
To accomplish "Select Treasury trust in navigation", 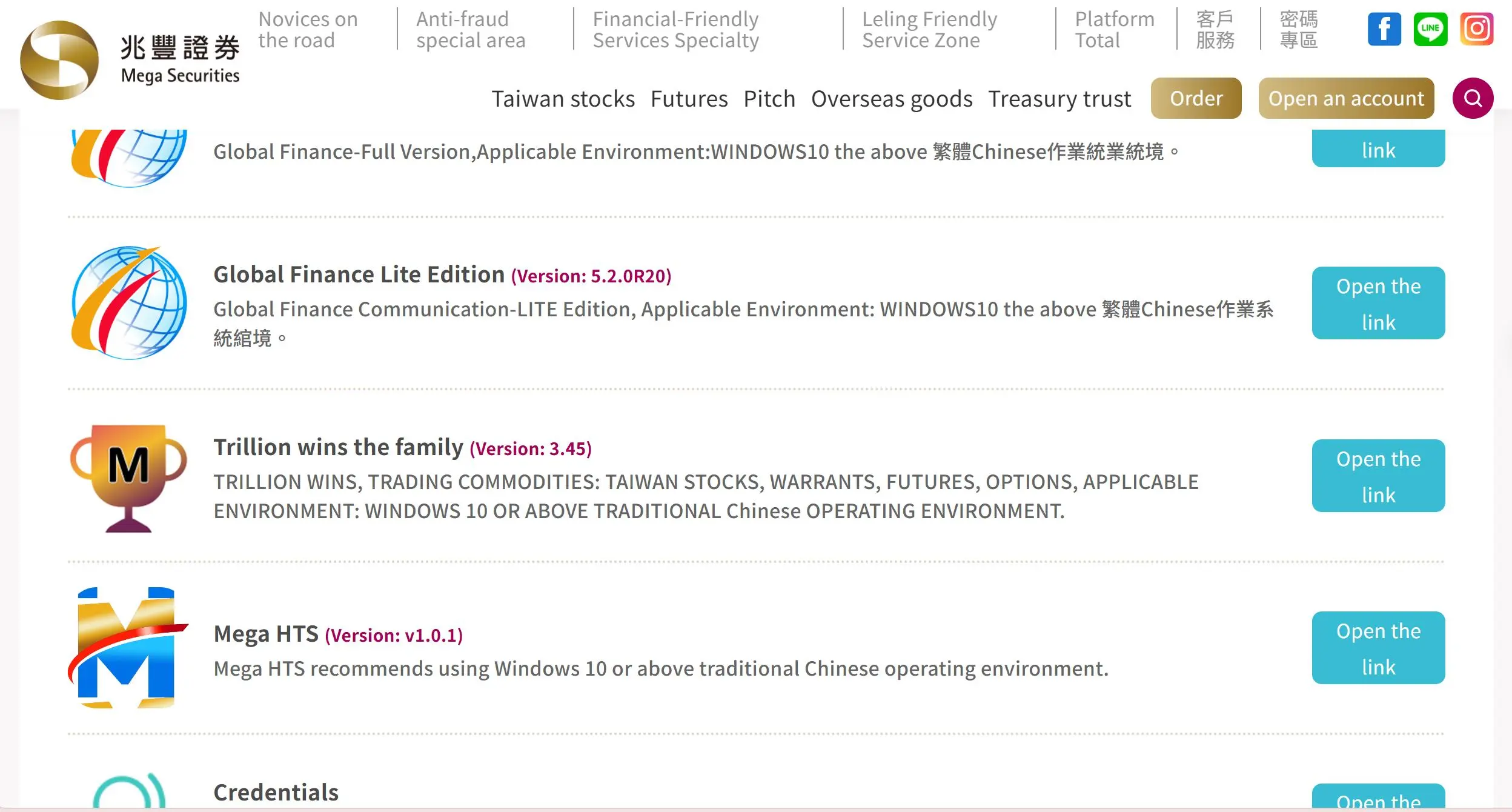I will [1059, 99].
